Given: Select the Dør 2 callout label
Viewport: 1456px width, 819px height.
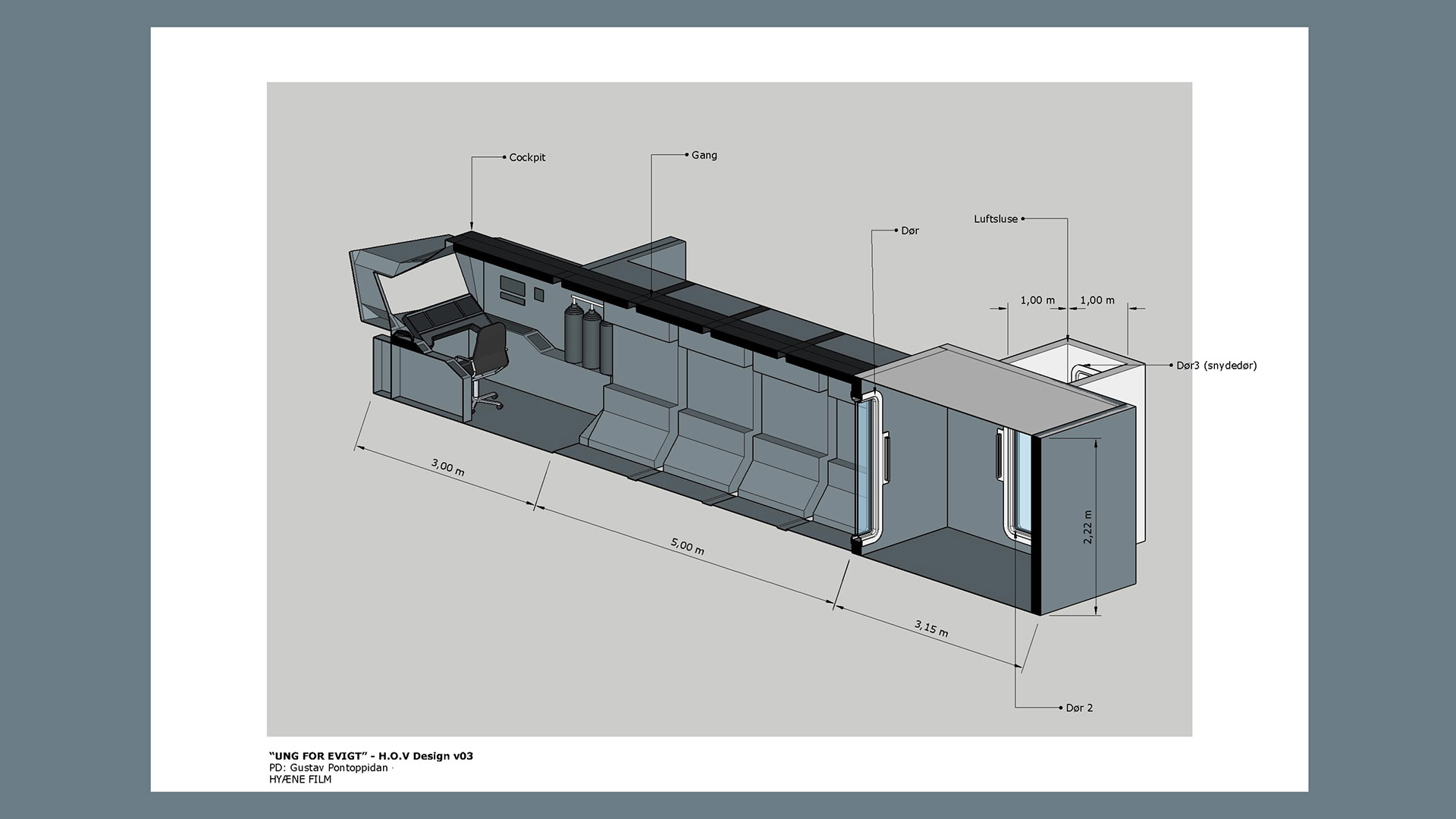Looking at the screenshot, I should (x=1079, y=708).
